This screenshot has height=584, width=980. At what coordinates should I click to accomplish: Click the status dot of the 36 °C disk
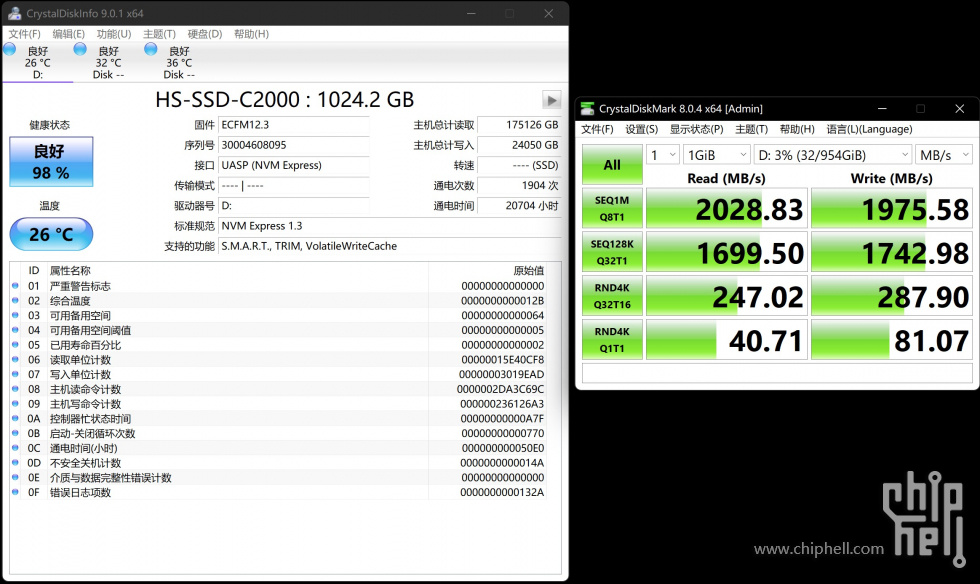(151, 49)
